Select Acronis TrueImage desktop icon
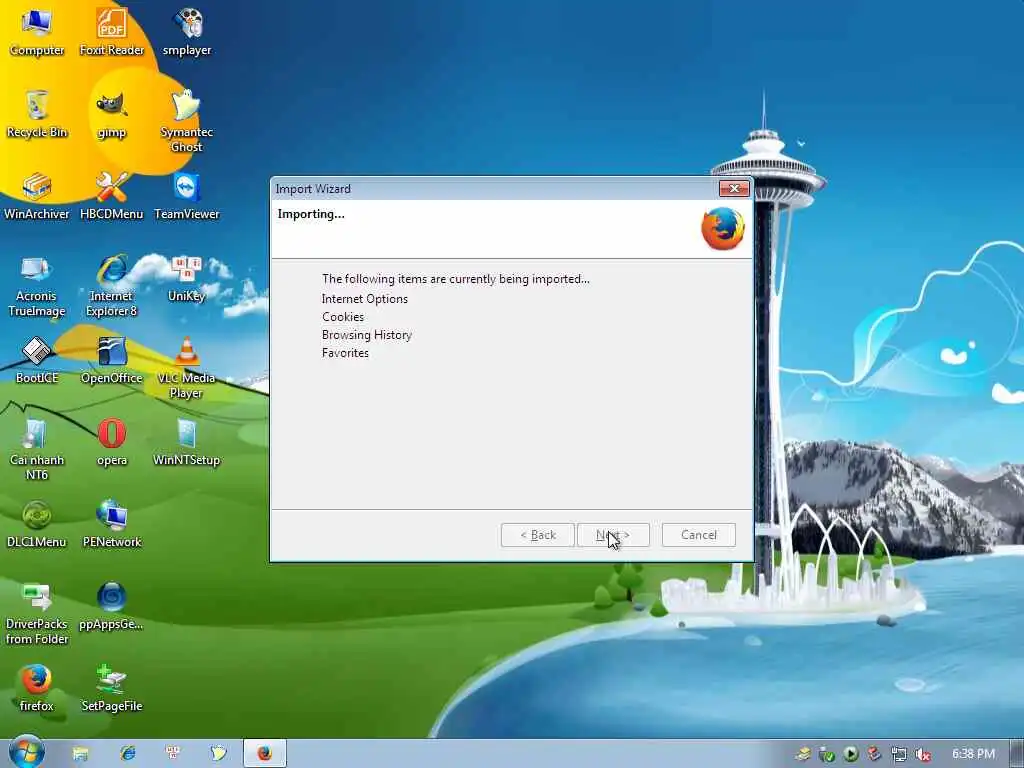The image size is (1024, 768). click(37, 286)
